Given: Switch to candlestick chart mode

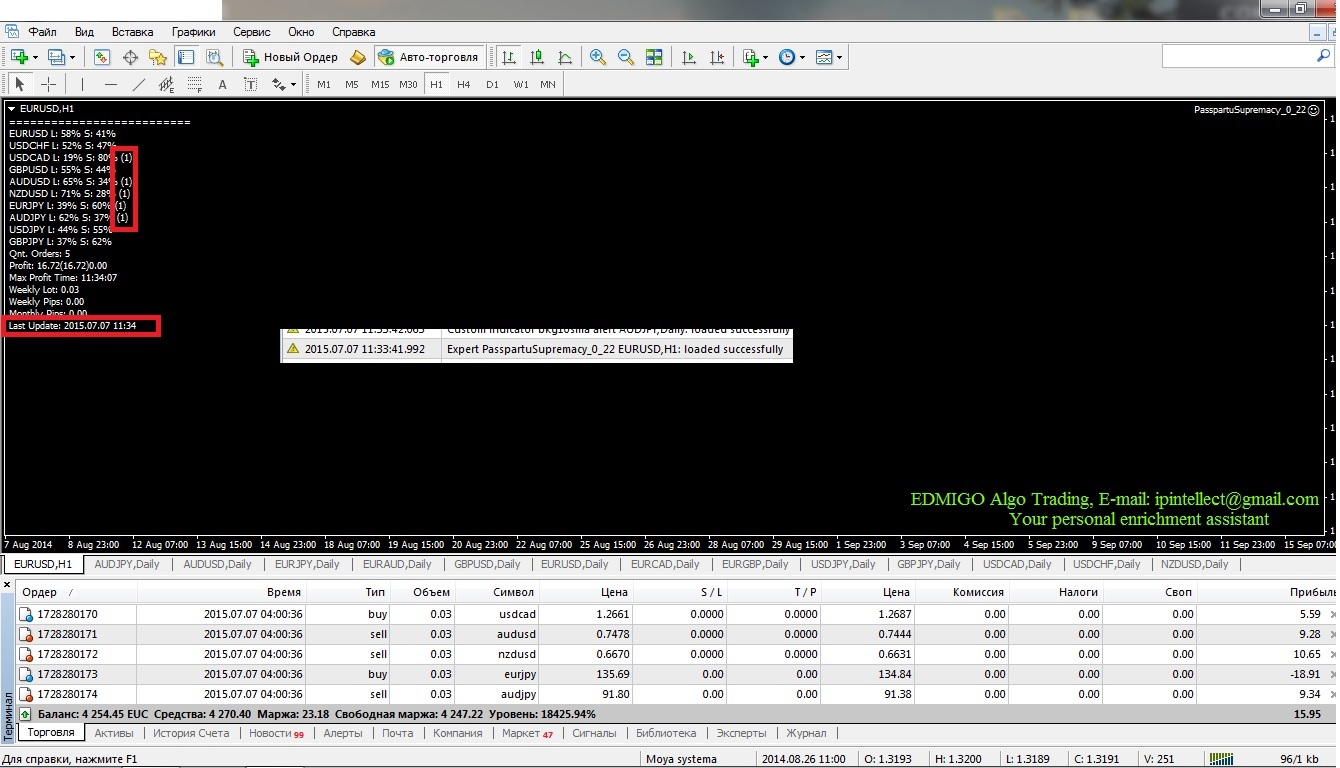Looking at the screenshot, I should pyautogui.click(x=537, y=57).
